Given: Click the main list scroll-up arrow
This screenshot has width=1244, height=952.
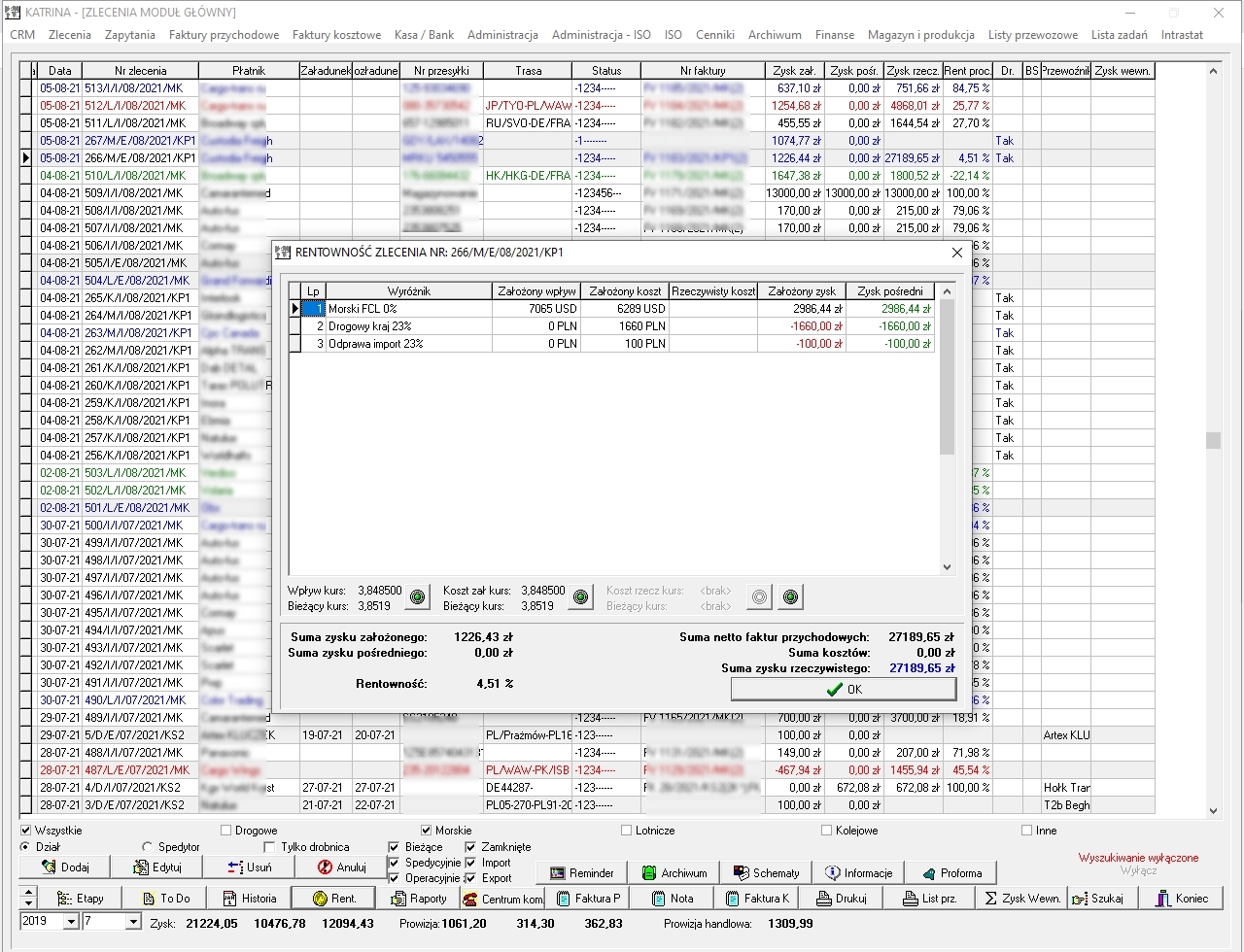Looking at the screenshot, I should pyautogui.click(x=1213, y=72).
